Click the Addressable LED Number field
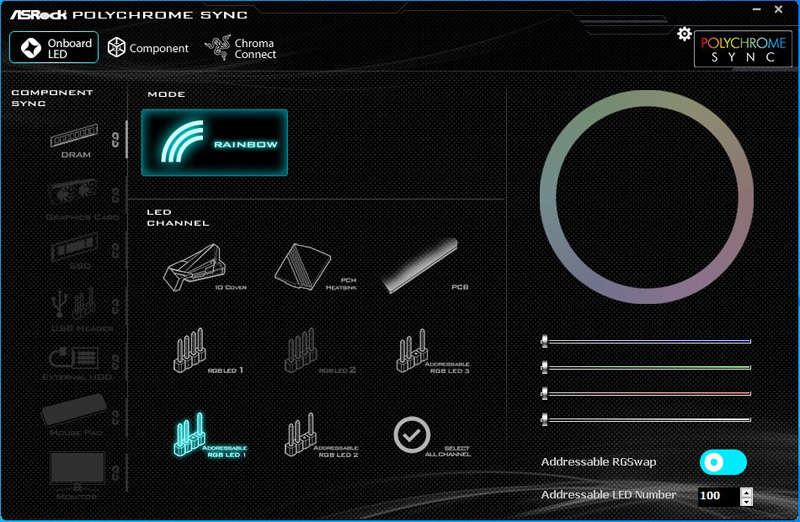Screen dimensions: 800x522 tap(719, 496)
